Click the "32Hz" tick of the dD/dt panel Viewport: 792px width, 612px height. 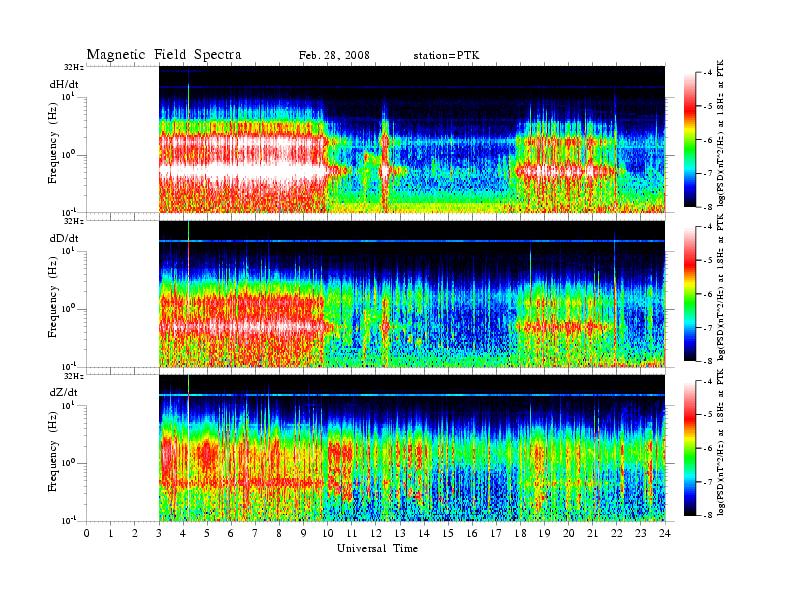(x=74, y=221)
